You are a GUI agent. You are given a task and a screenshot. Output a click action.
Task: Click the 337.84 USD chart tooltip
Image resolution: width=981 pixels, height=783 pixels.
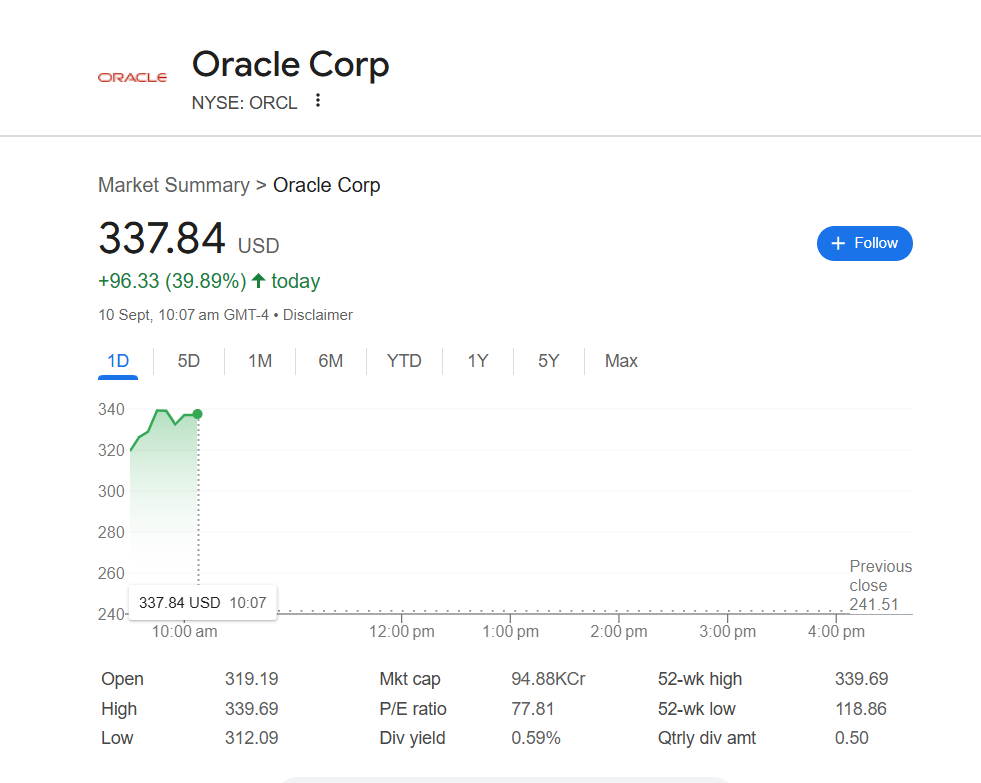[x=203, y=603]
